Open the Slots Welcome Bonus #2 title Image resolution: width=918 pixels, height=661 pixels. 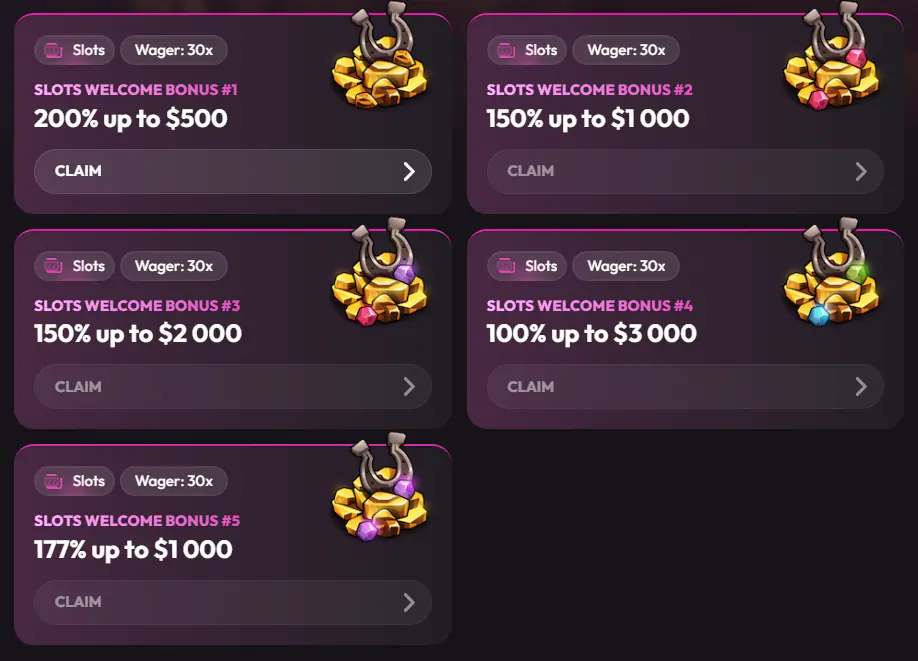(589, 90)
